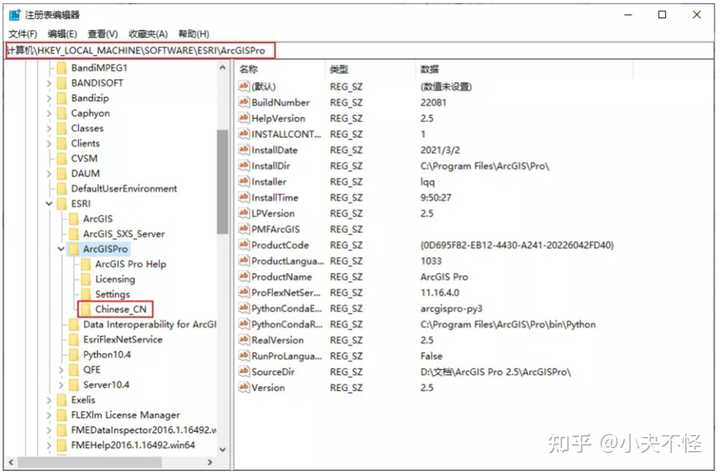Expand the Classes key
720x473 pixels.
(x=49, y=129)
